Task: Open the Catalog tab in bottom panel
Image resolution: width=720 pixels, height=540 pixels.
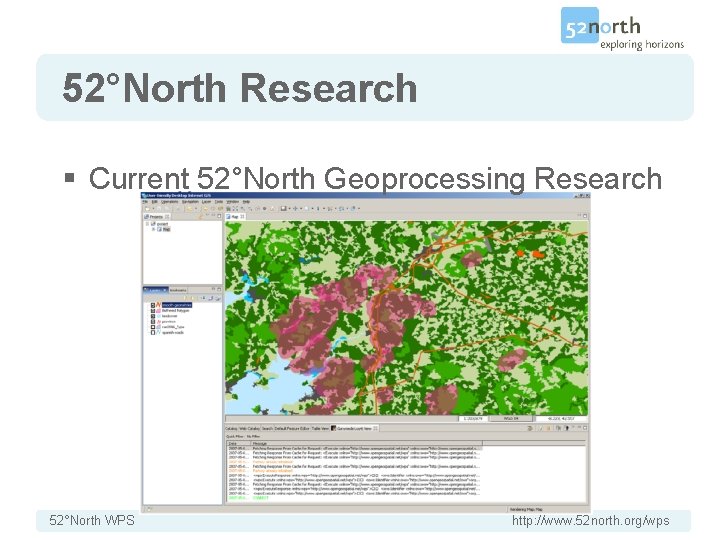Action: (231, 428)
